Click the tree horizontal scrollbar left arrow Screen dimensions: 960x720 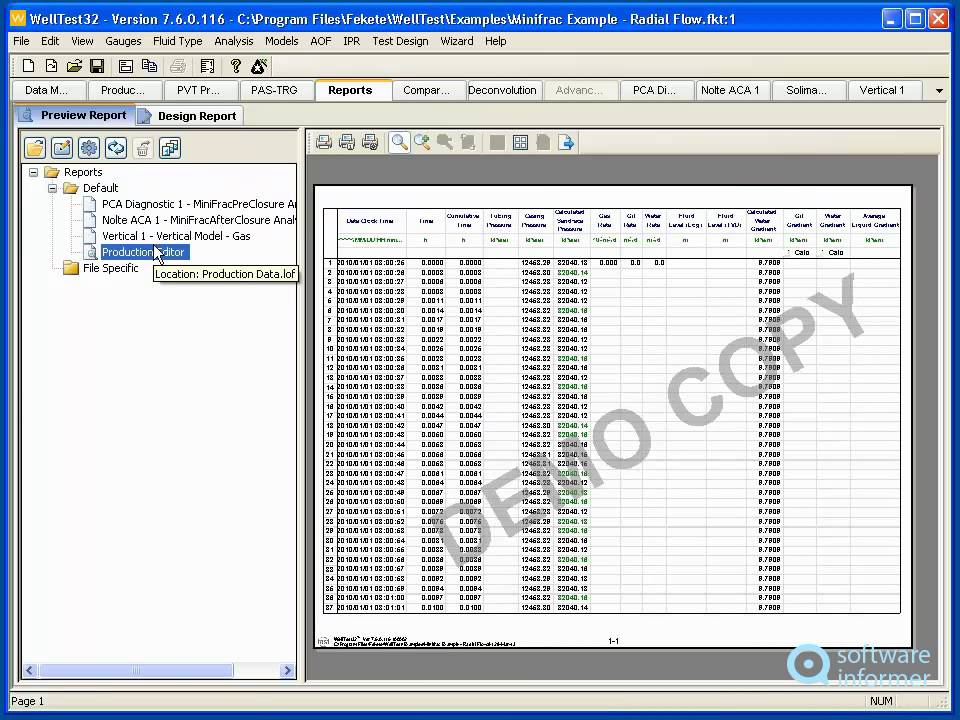point(30,670)
